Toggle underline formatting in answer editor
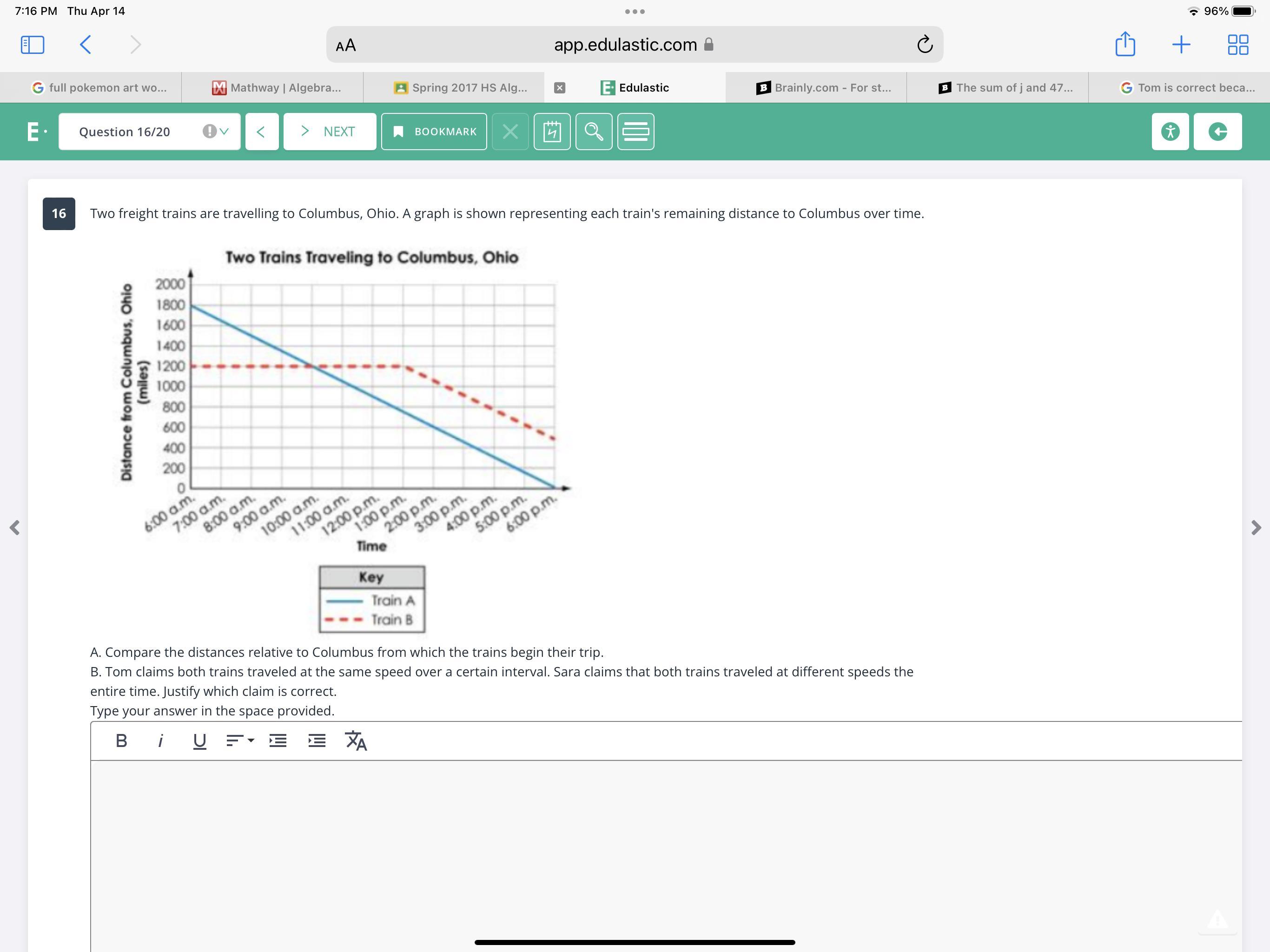This screenshot has width=1270, height=952. click(199, 740)
